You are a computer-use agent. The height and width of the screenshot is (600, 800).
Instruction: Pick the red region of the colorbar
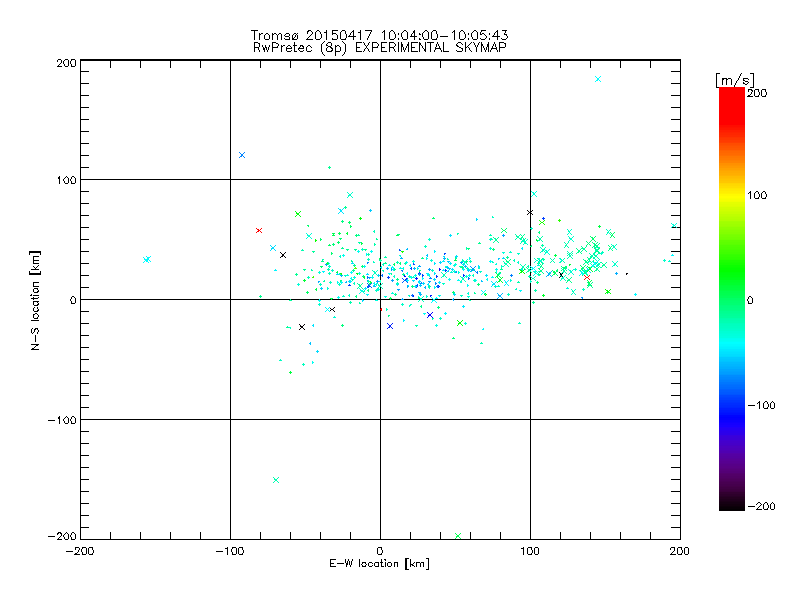732,105
